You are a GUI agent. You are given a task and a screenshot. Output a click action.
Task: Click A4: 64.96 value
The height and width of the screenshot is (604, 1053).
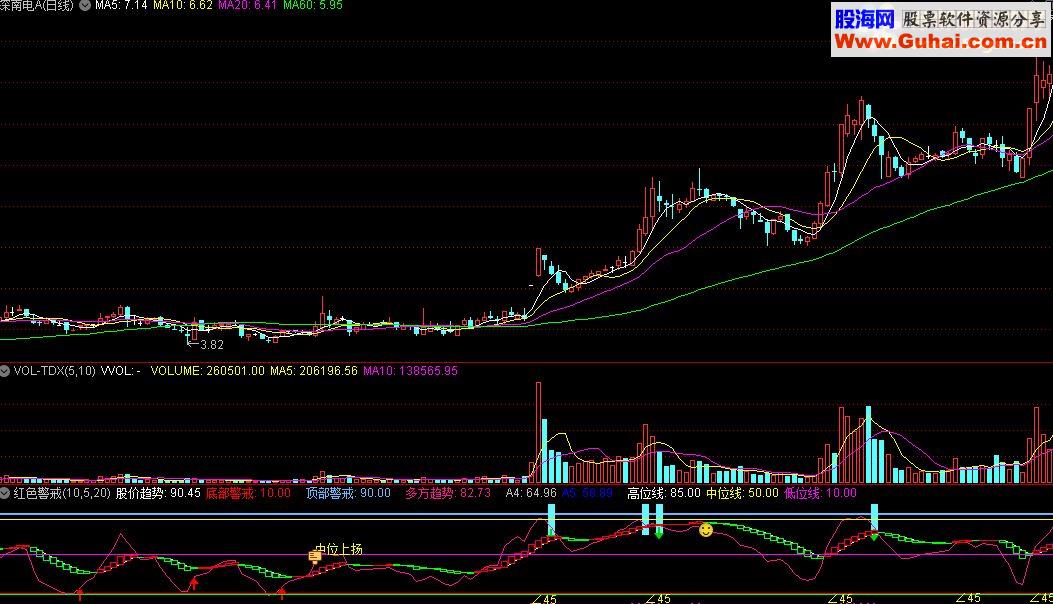tap(531, 493)
